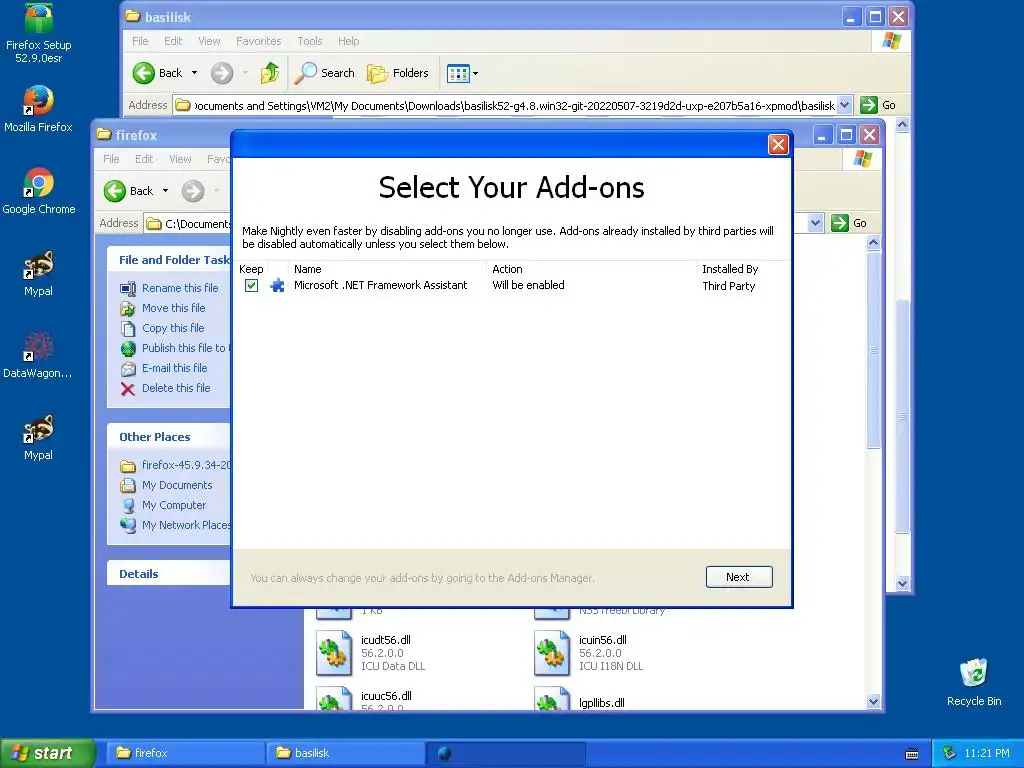Open DataWagon desktop shortcut
The height and width of the screenshot is (768, 1024).
(x=39, y=355)
